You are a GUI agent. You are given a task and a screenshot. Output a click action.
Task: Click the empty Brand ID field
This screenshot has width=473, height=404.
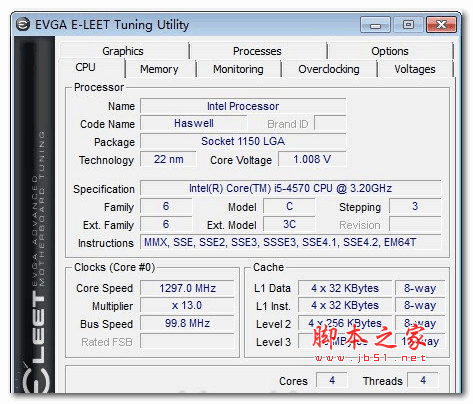tap(330, 123)
